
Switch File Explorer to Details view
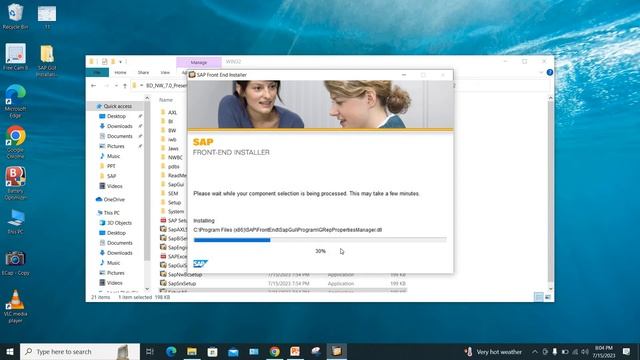(539, 297)
